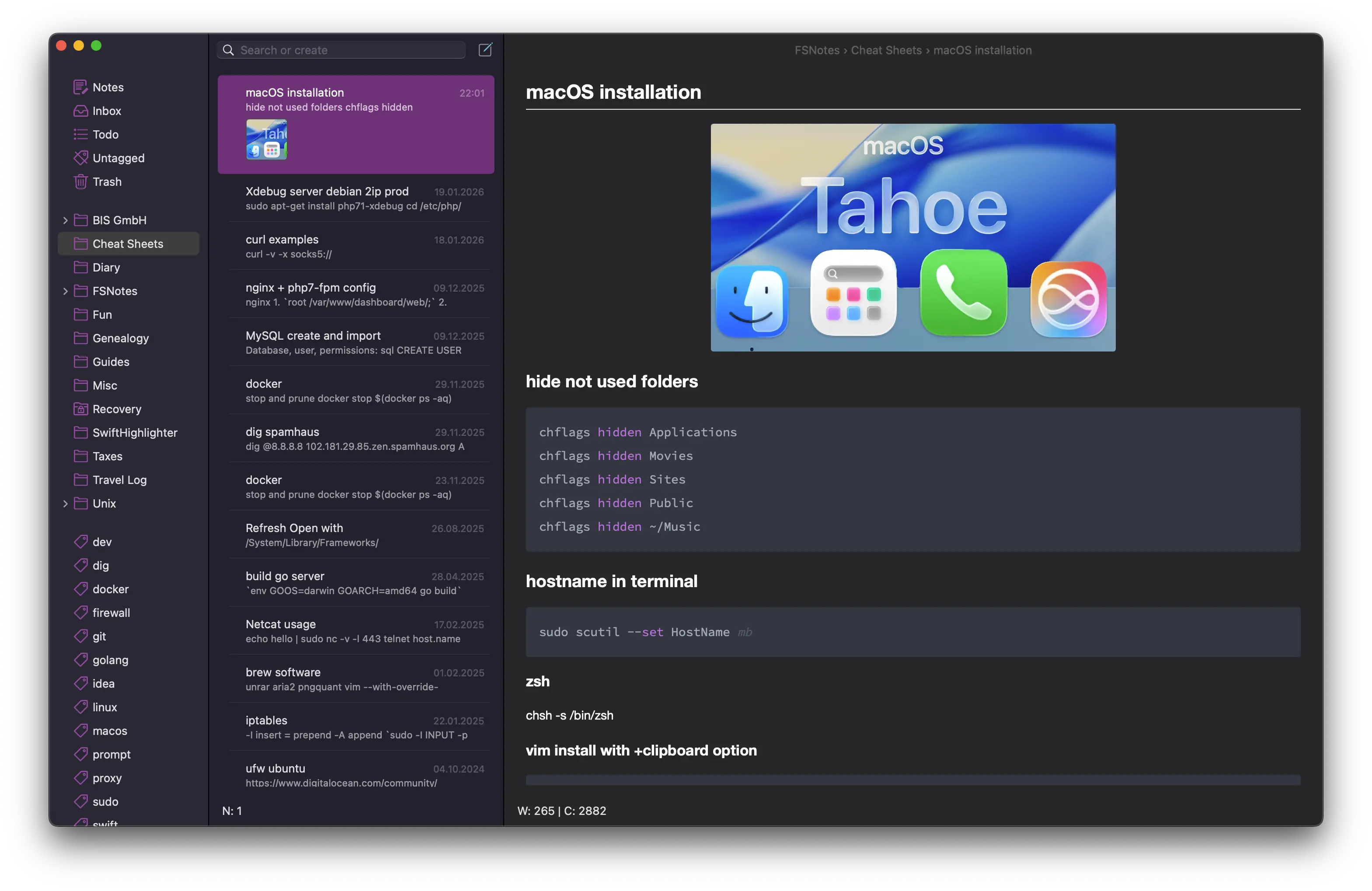Open the Notes section icon

pos(80,87)
